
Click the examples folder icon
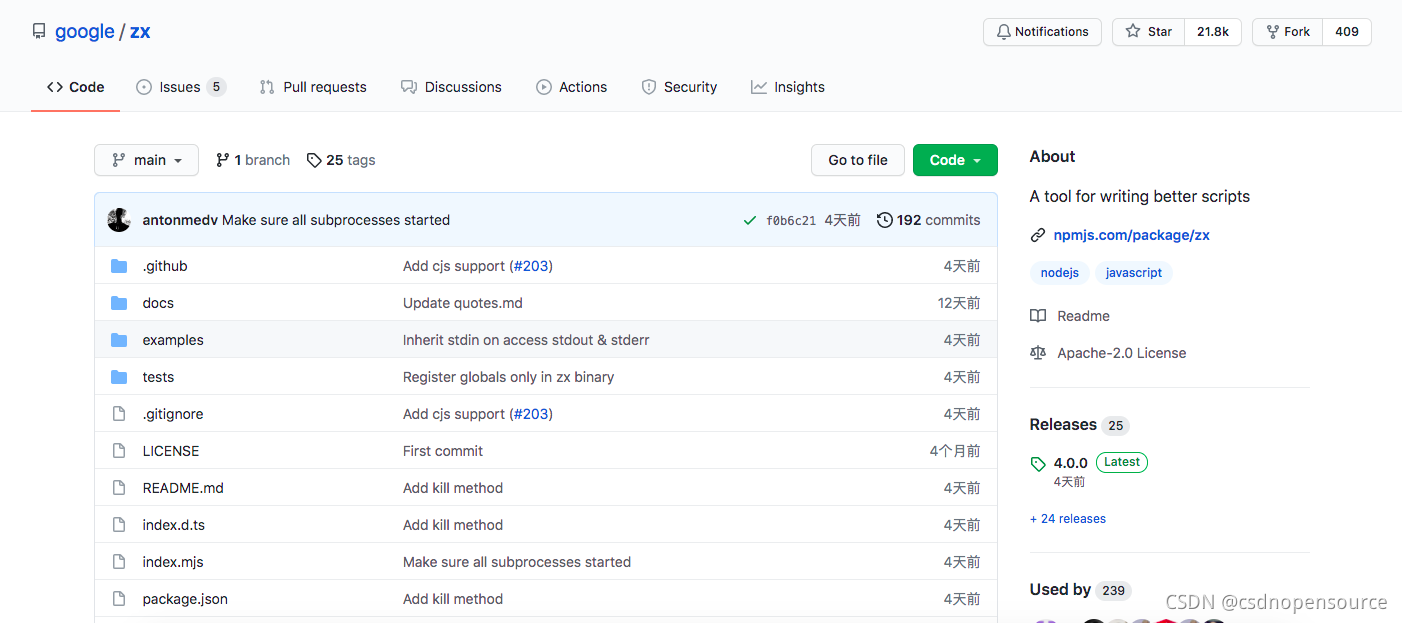[x=119, y=340]
